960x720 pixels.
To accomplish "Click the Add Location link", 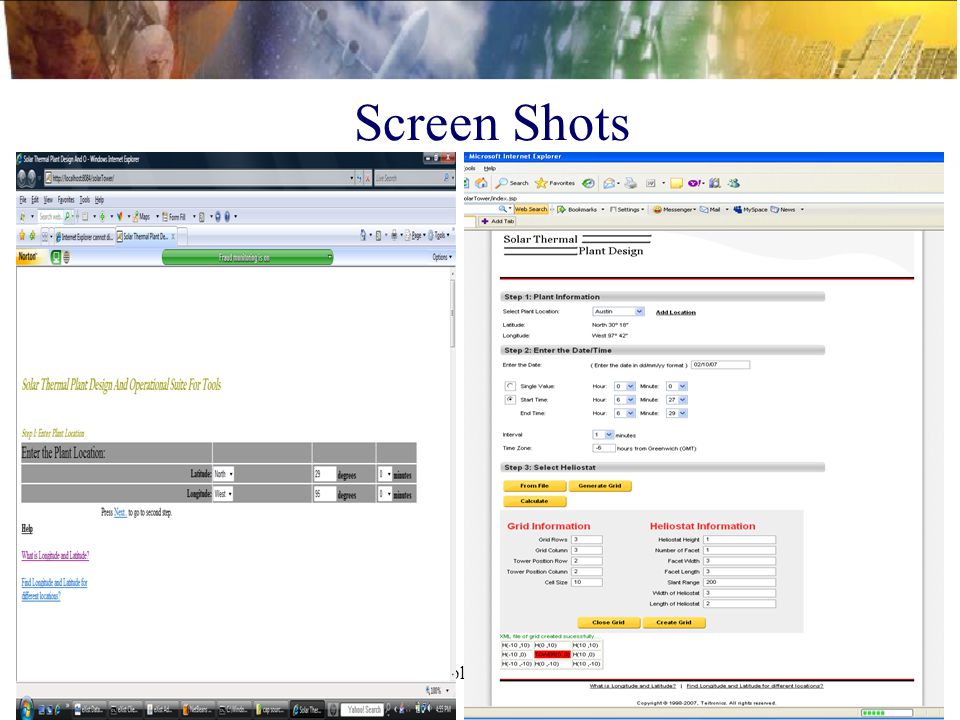I will (676, 312).
